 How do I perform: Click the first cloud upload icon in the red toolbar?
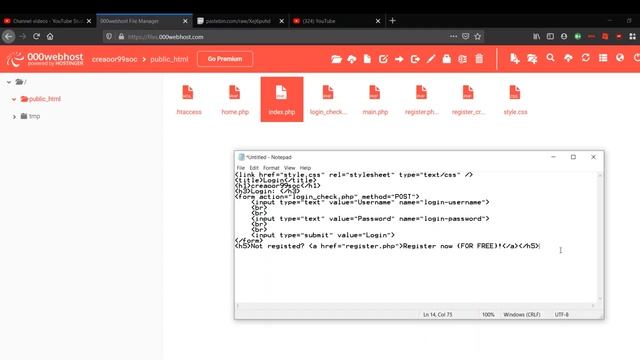click(x=351, y=59)
